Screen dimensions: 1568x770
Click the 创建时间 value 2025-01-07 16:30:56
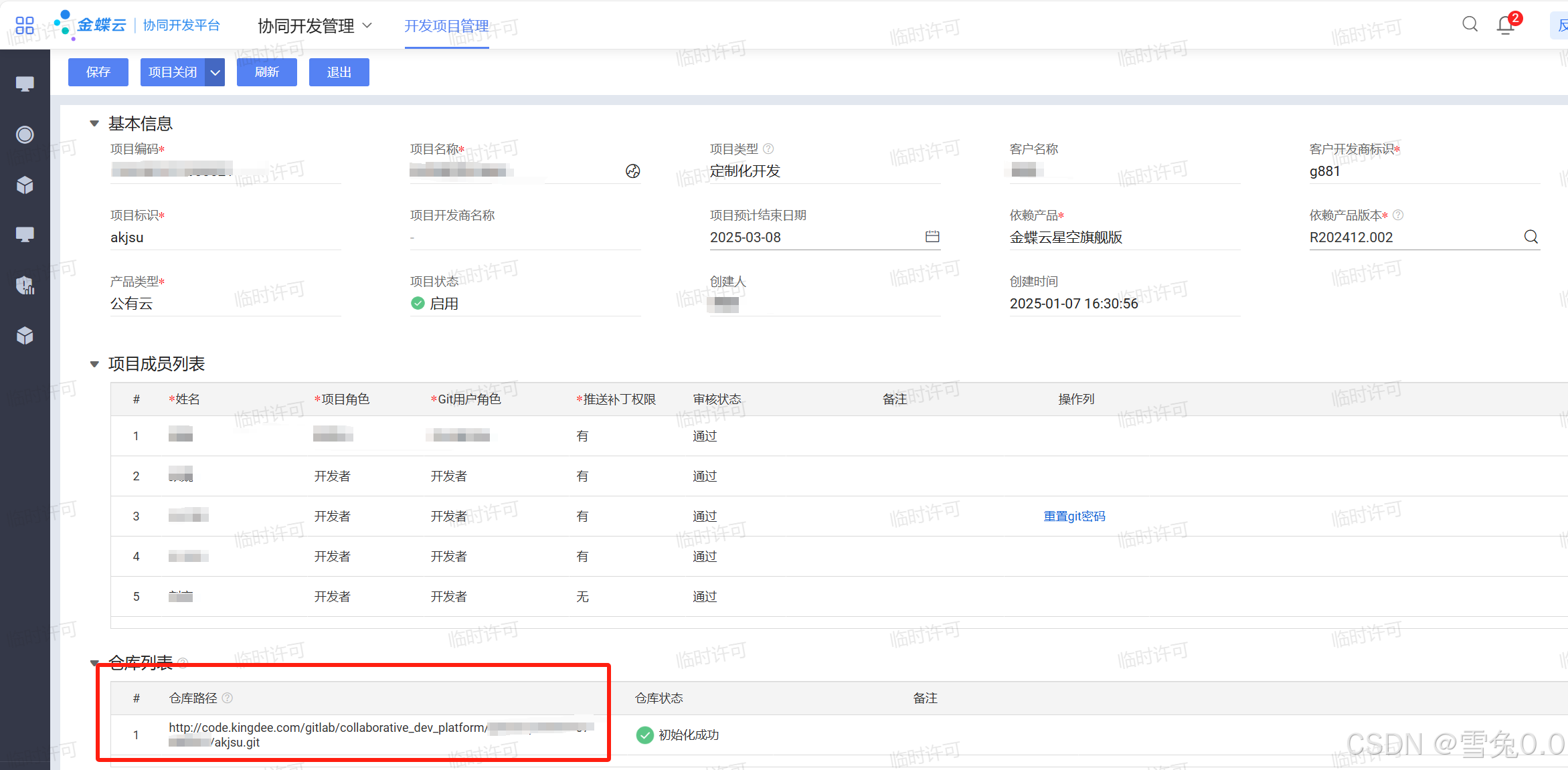1073,303
